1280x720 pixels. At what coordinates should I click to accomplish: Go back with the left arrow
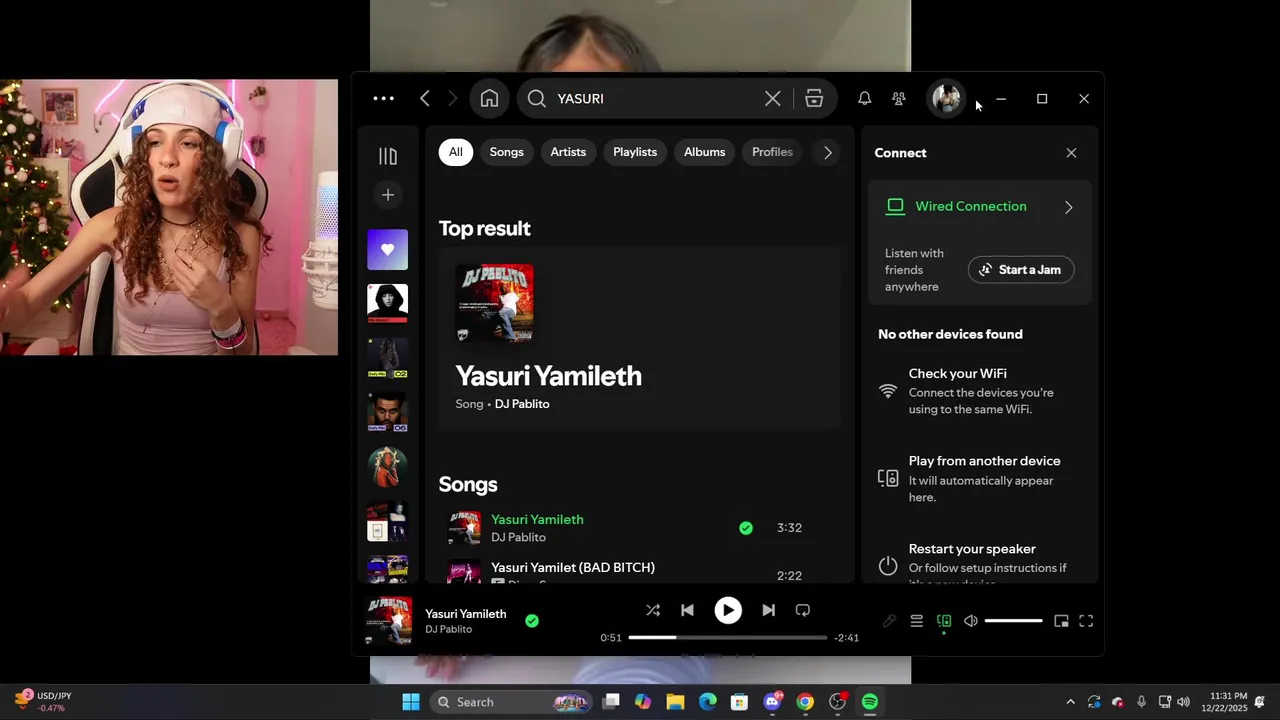(x=425, y=98)
